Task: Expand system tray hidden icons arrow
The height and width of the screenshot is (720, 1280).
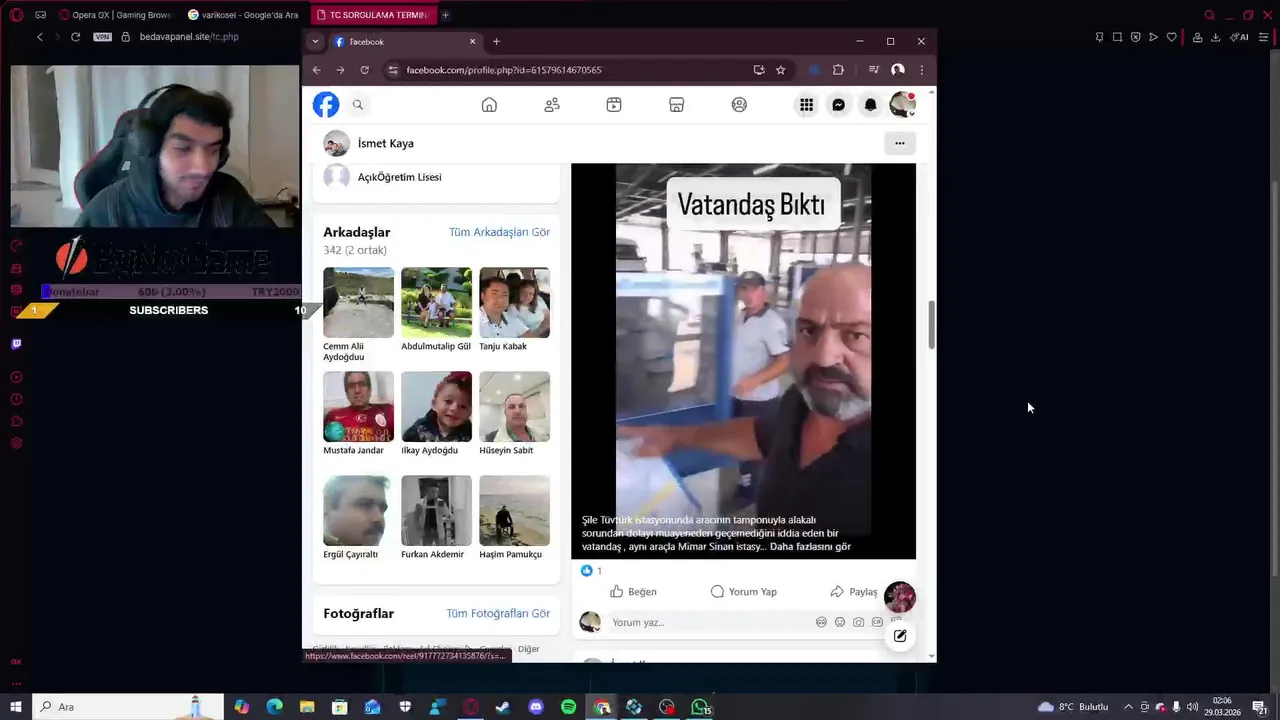Action: (x=1128, y=707)
